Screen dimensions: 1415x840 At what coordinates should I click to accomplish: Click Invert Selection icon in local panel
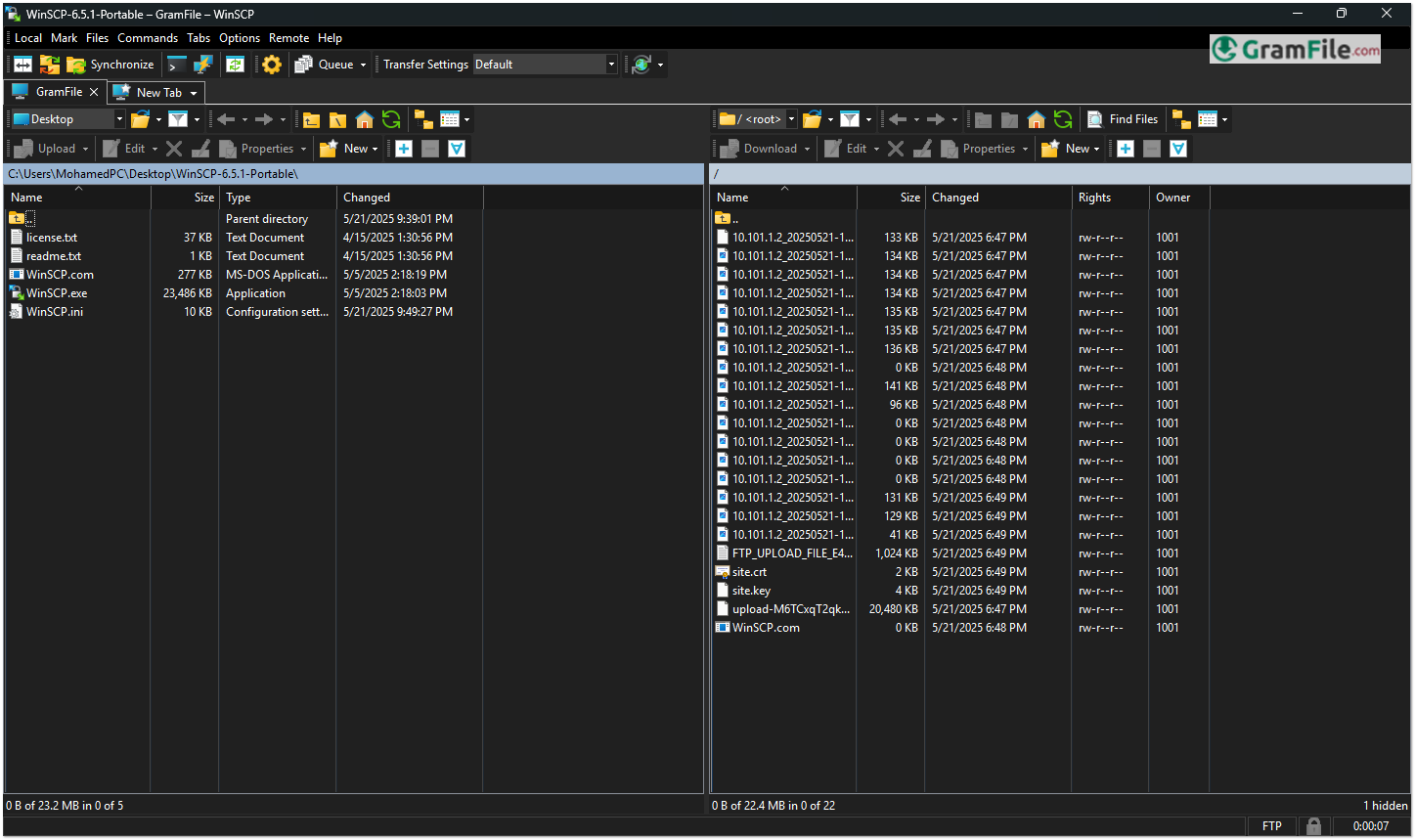(x=457, y=149)
